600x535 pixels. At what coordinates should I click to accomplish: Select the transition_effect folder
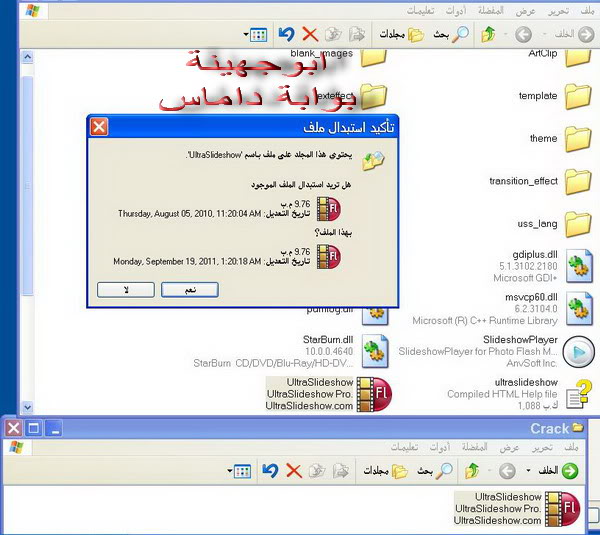click(579, 182)
